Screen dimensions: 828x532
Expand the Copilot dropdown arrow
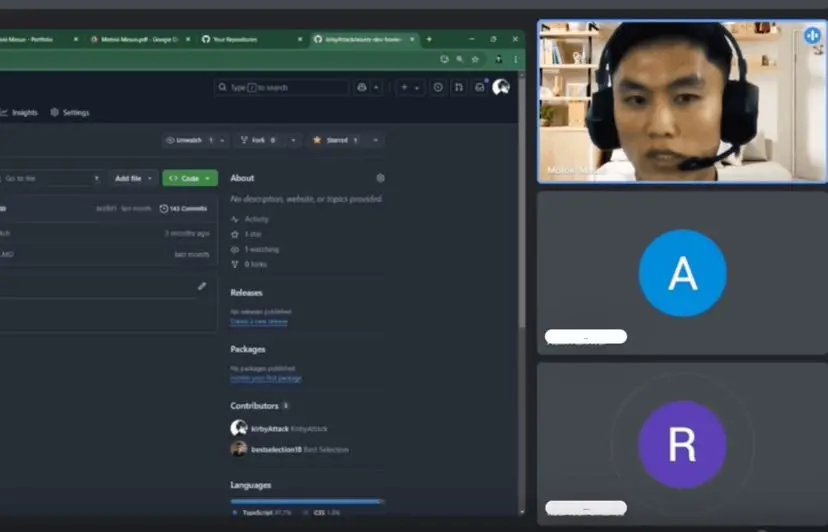376,88
